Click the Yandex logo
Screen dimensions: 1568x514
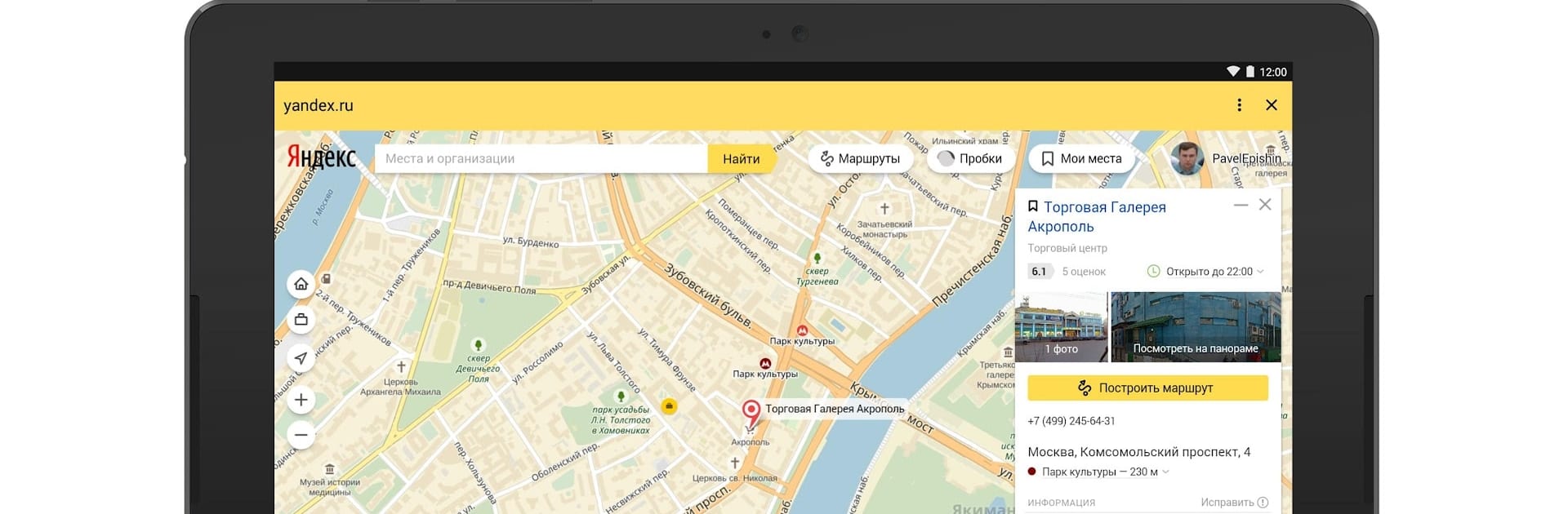point(321,157)
